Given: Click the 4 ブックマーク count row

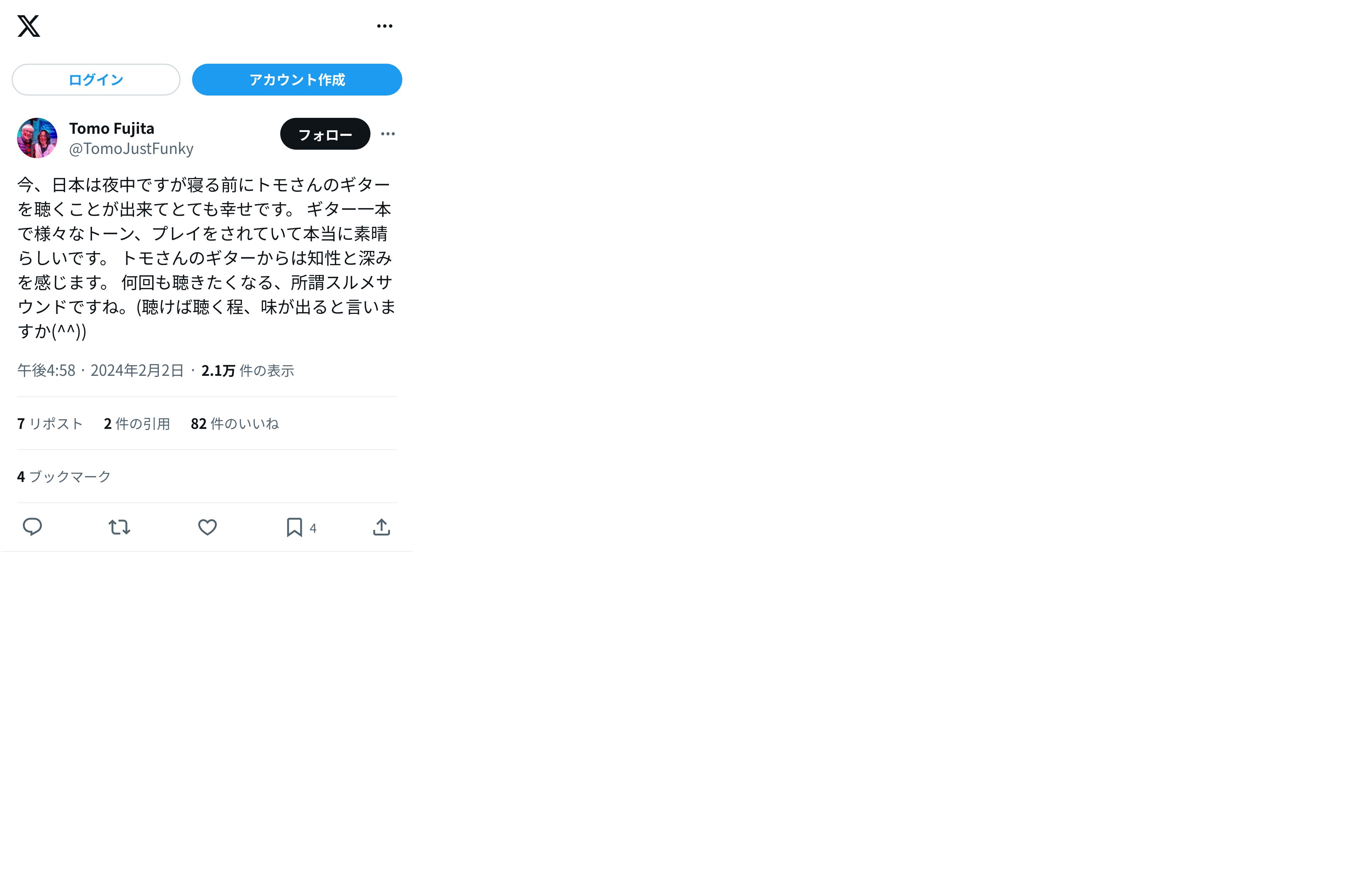Looking at the screenshot, I should (64, 477).
